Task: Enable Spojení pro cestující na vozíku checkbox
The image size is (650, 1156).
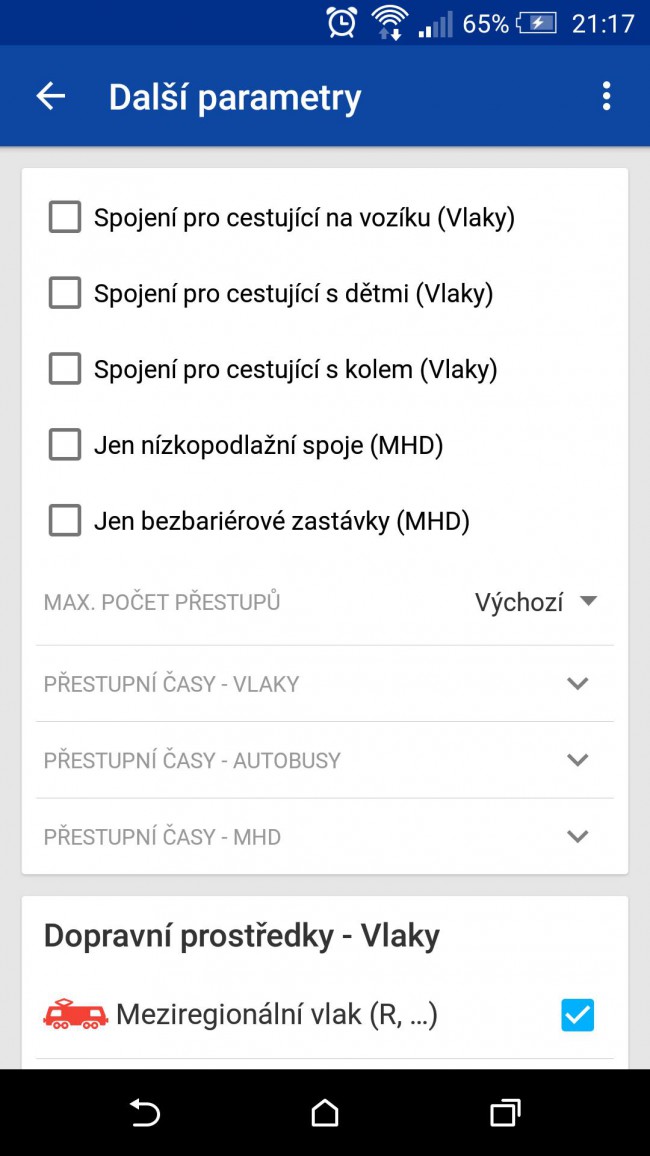Action: point(65,218)
